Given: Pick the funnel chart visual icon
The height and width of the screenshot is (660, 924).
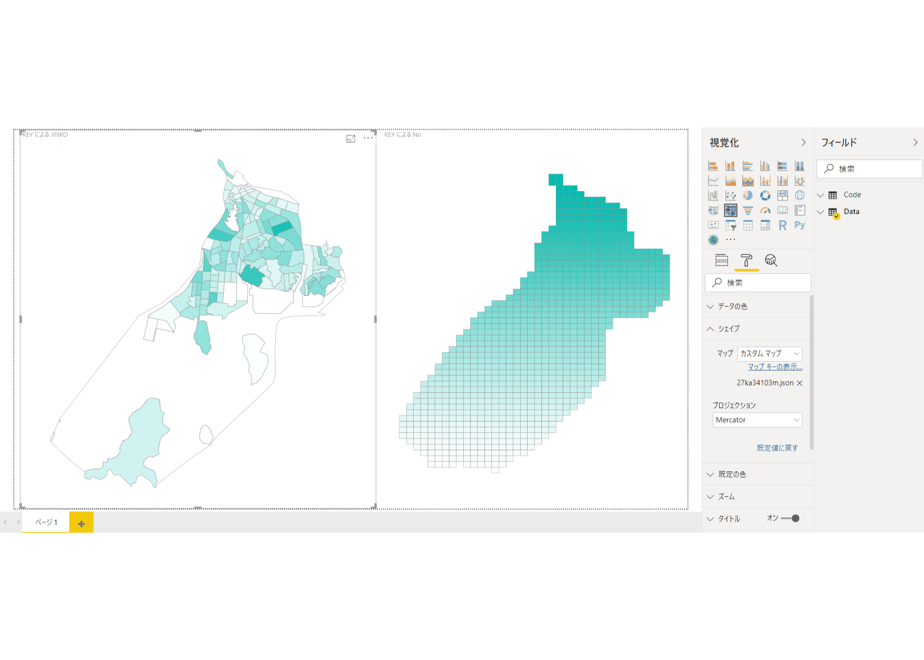Looking at the screenshot, I should click(x=748, y=210).
